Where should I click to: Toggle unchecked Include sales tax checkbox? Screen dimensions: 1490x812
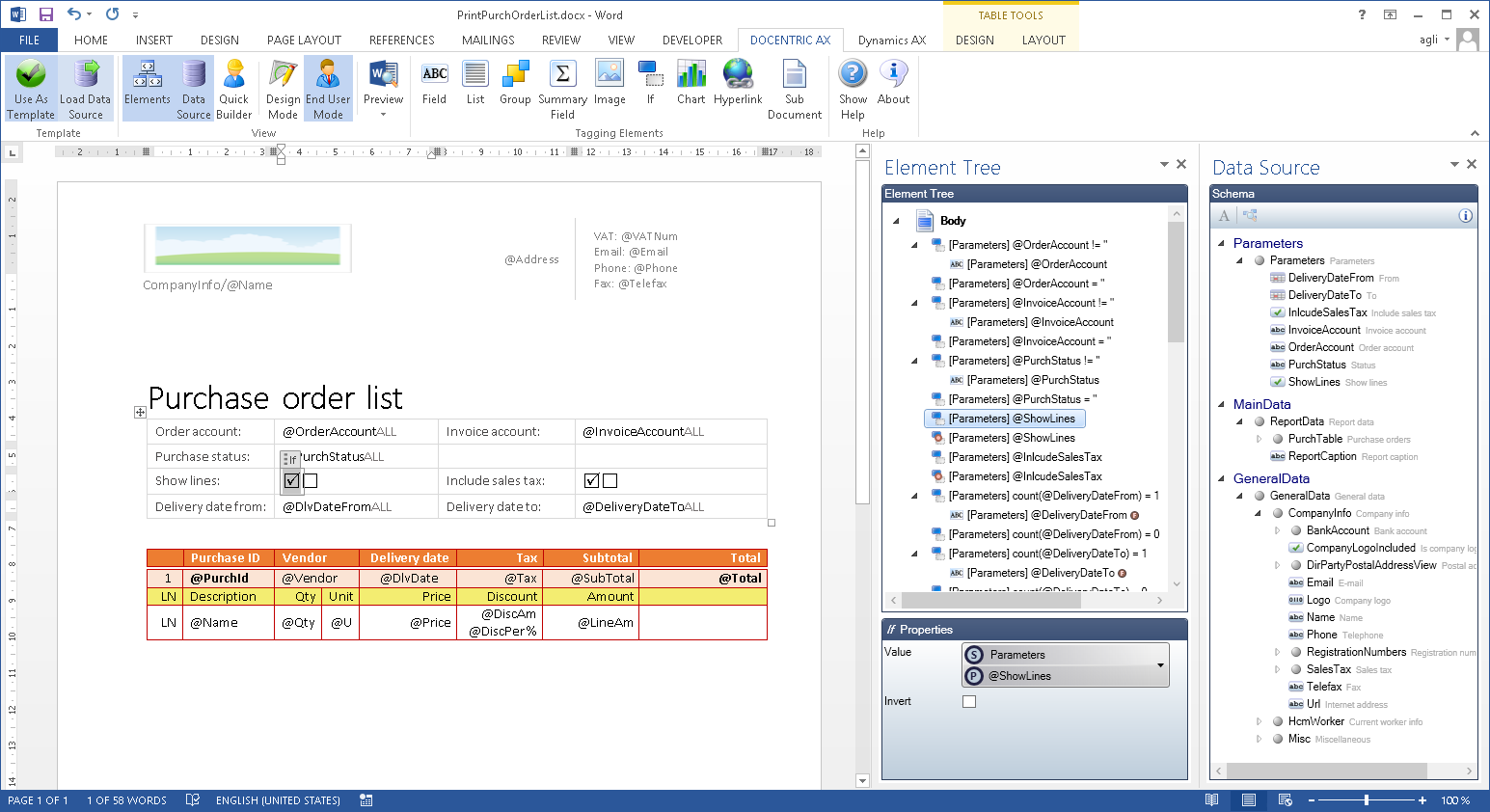610,480
